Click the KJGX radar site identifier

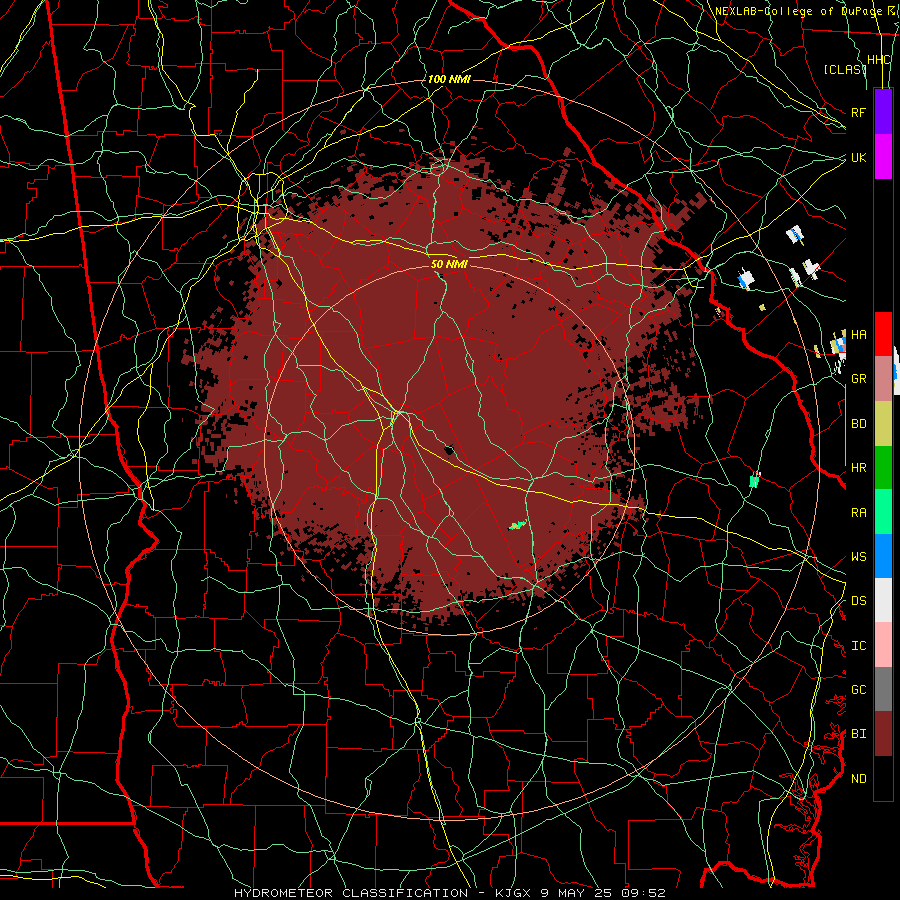514,893
